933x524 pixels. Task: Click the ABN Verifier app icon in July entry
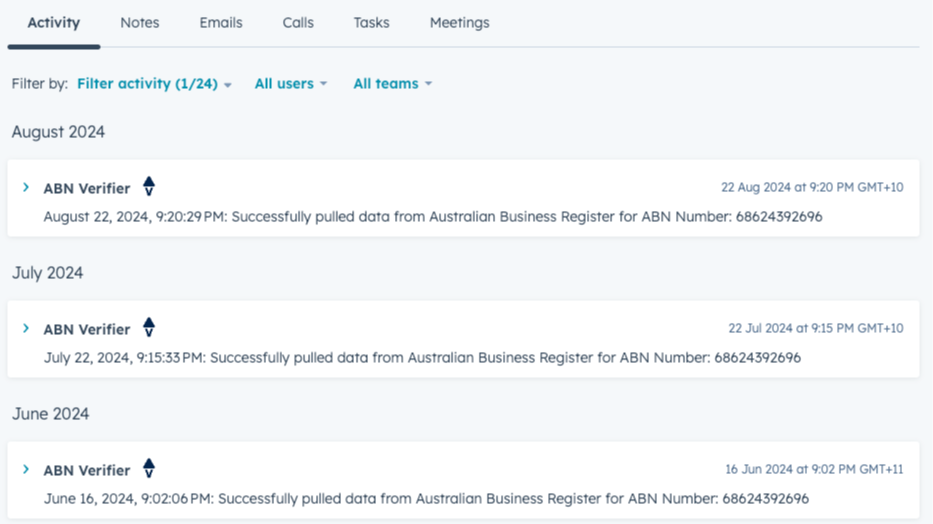(x=149, y=328)
